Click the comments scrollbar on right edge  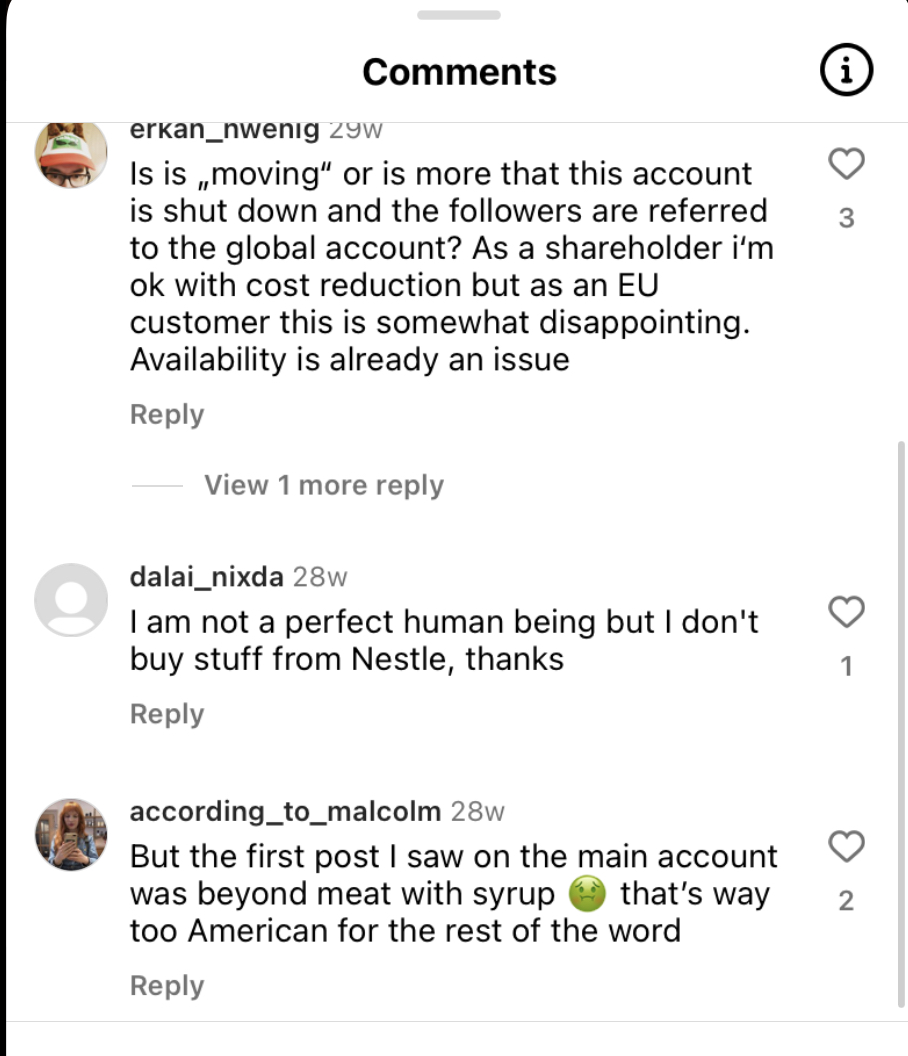point(901,720)
